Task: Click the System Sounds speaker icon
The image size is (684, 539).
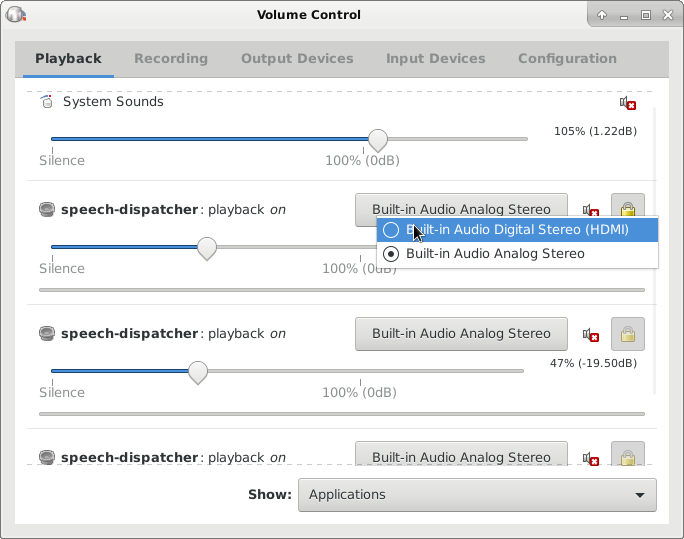Action: coord(46,102)
